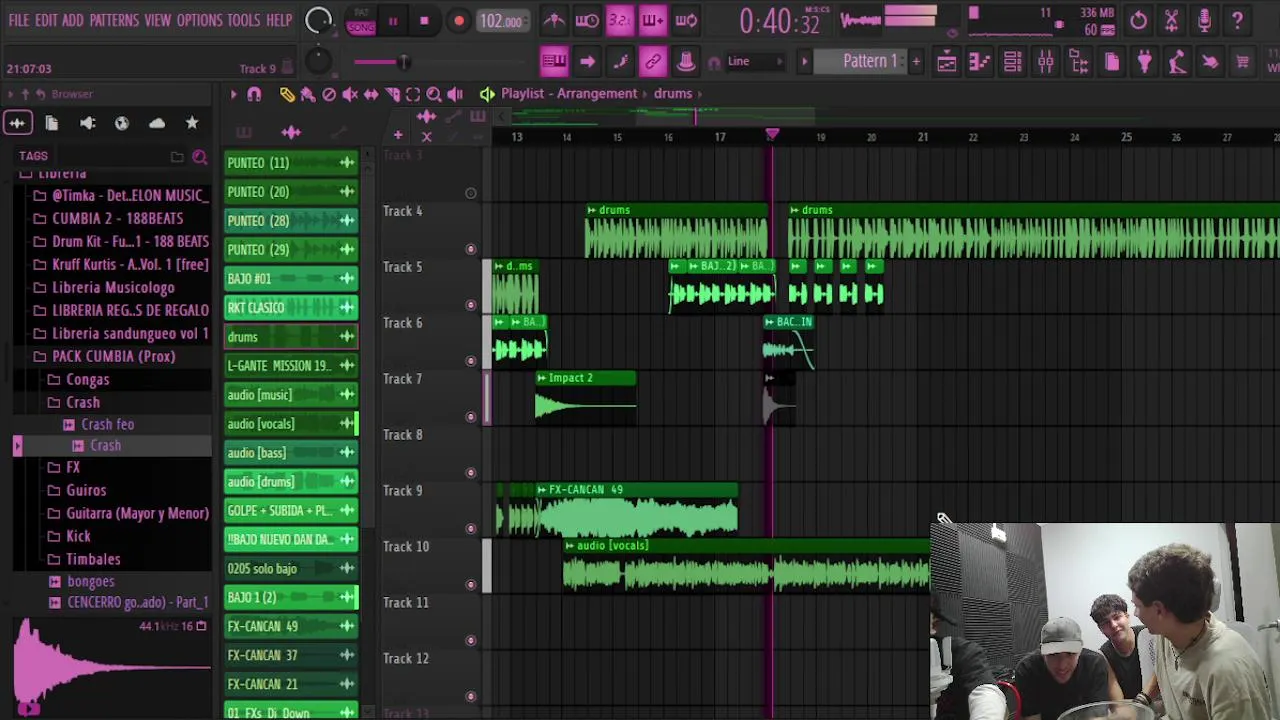Click the main volume knob
The width and height of the screenshot is (1280, 720).
click(318, 21)
